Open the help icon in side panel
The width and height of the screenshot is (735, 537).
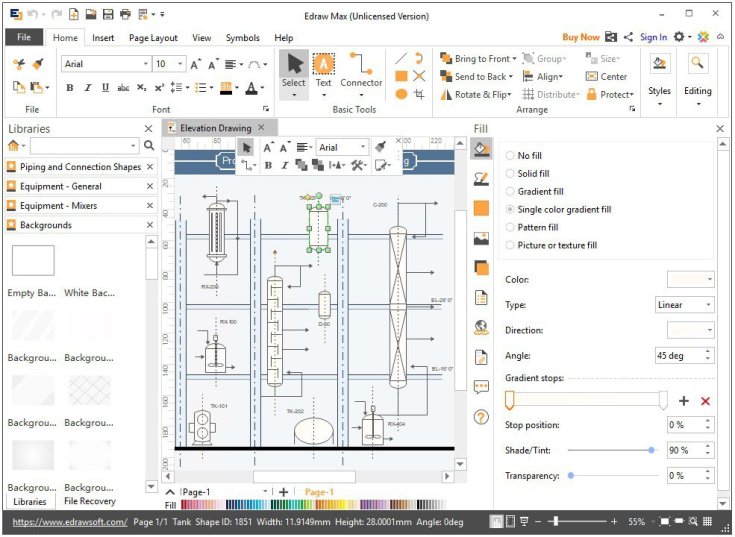pos(481,417)
